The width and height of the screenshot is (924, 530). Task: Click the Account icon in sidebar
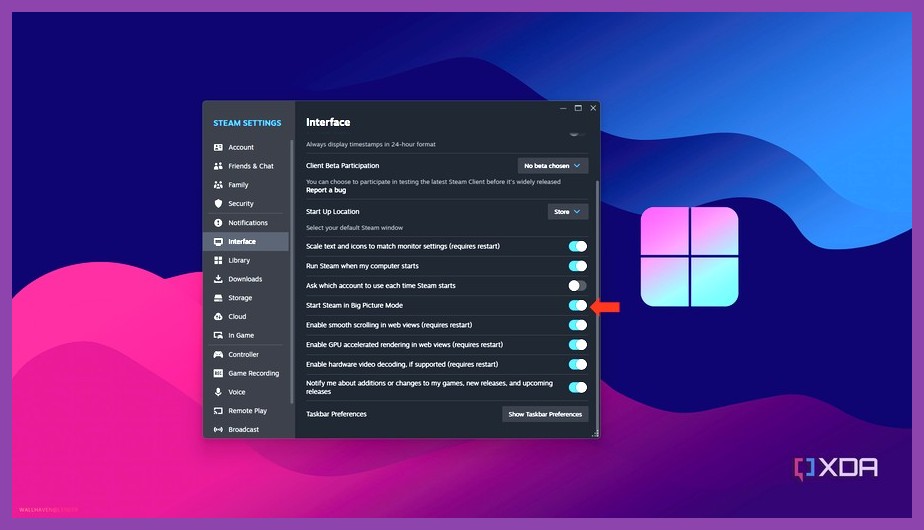218,147
